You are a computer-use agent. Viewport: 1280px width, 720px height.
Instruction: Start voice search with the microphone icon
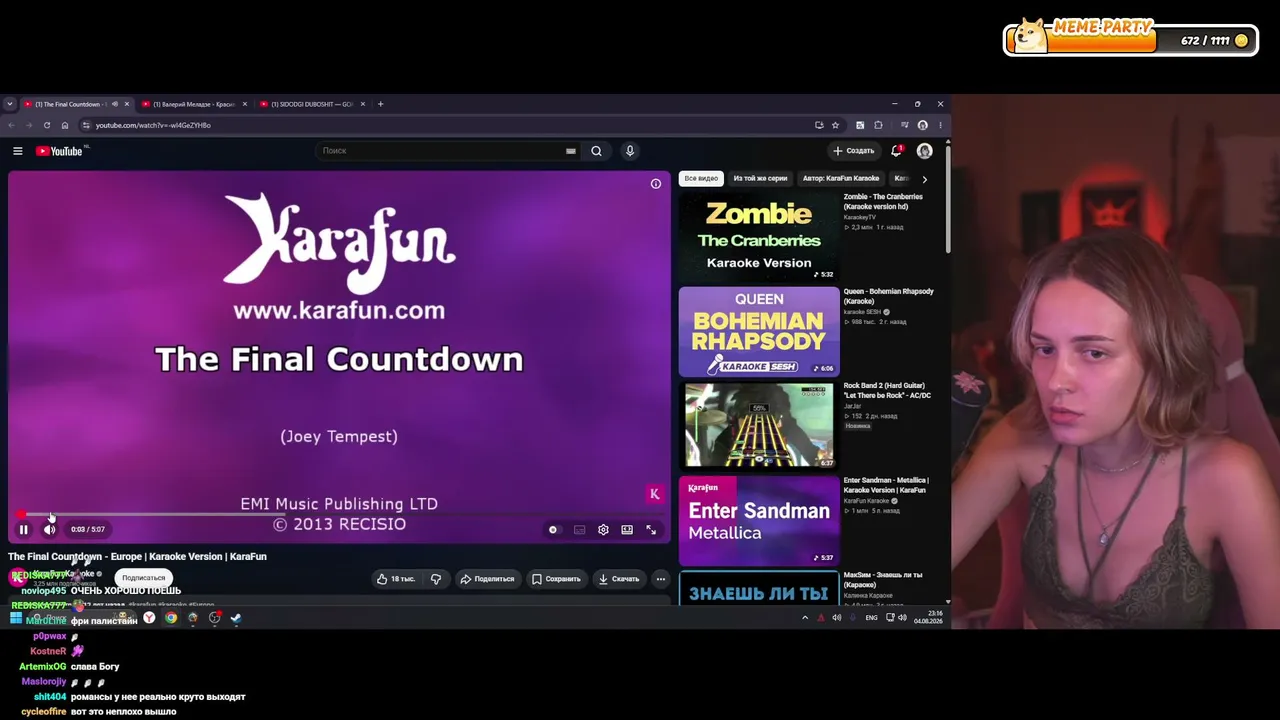pos(630,151)
